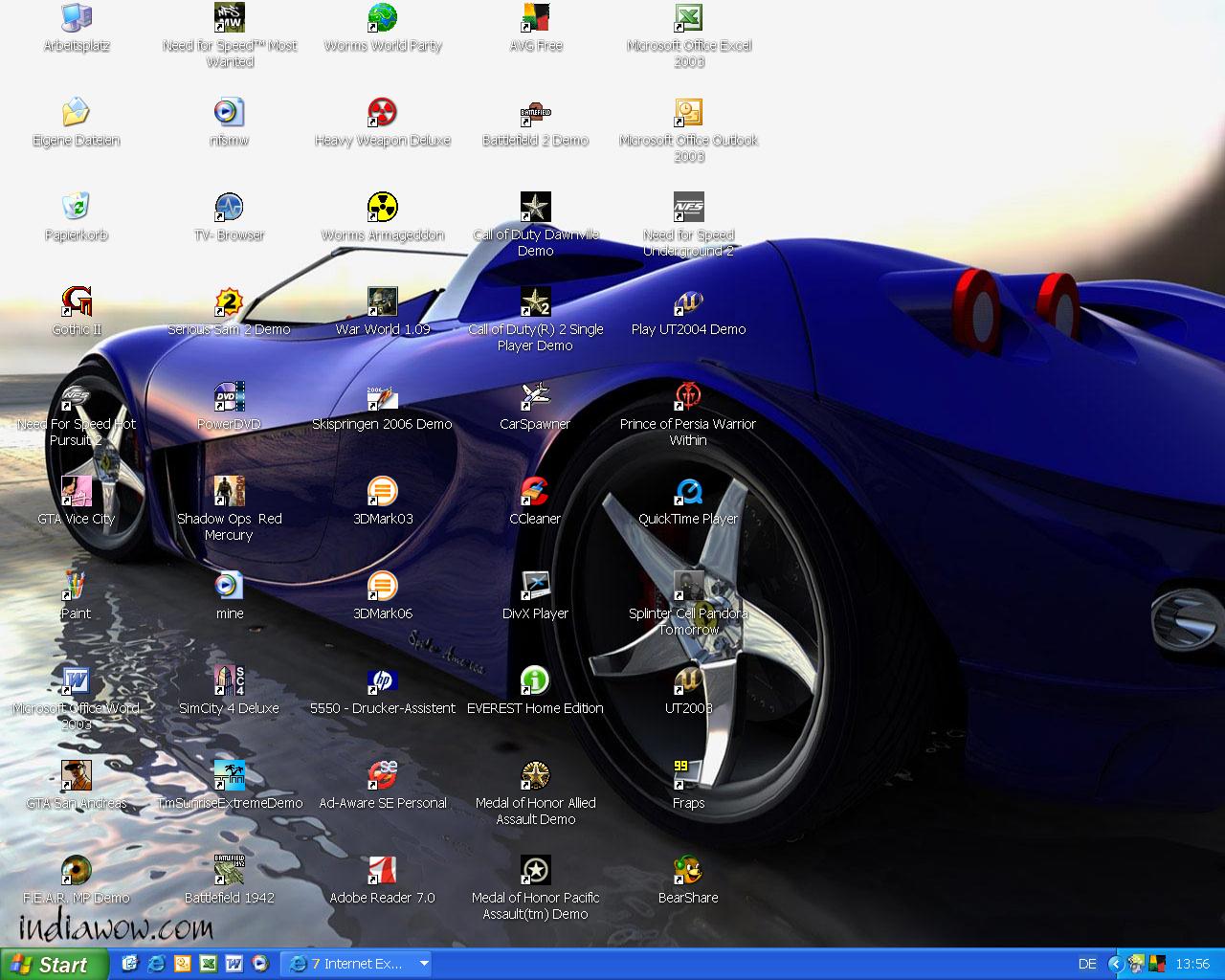Click the 3DMark06 desktop icon
Image resolution: width=1225 pixels, height=980 pixels.
(x=382, y=587)
